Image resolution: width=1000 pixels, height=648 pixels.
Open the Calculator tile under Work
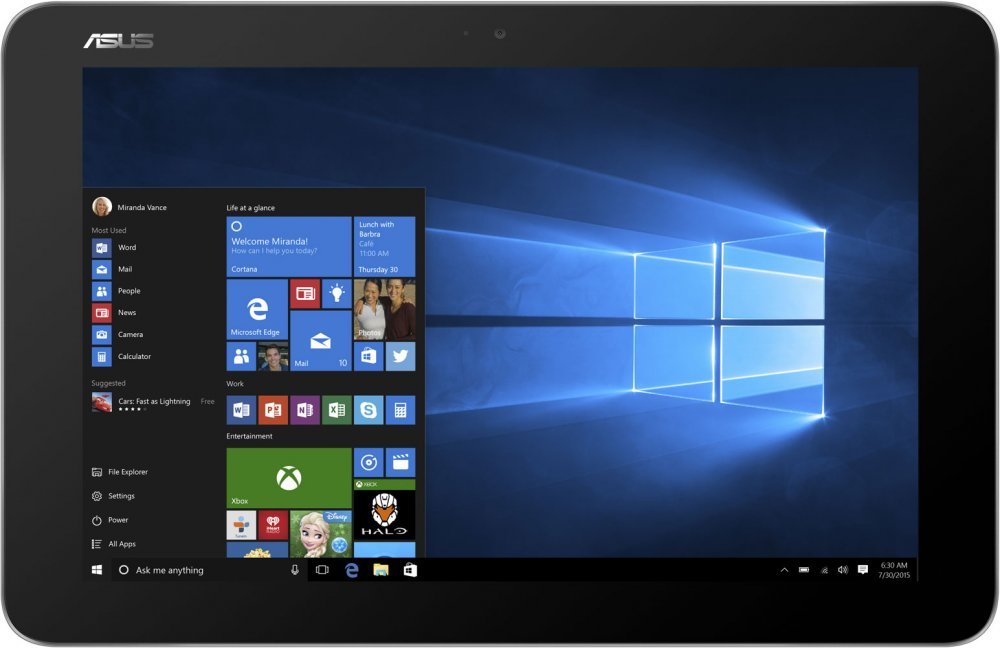pyautogui.click(x=401, y=410)
